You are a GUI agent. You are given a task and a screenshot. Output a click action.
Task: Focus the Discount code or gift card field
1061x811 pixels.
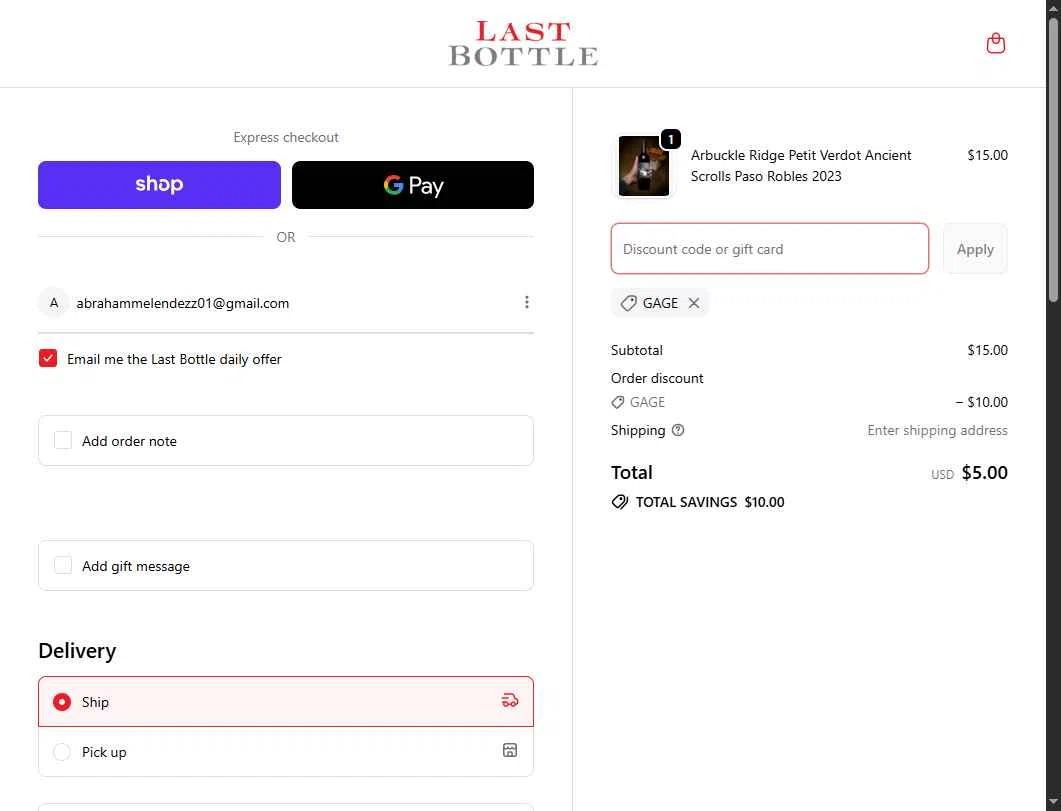point(769,249)
